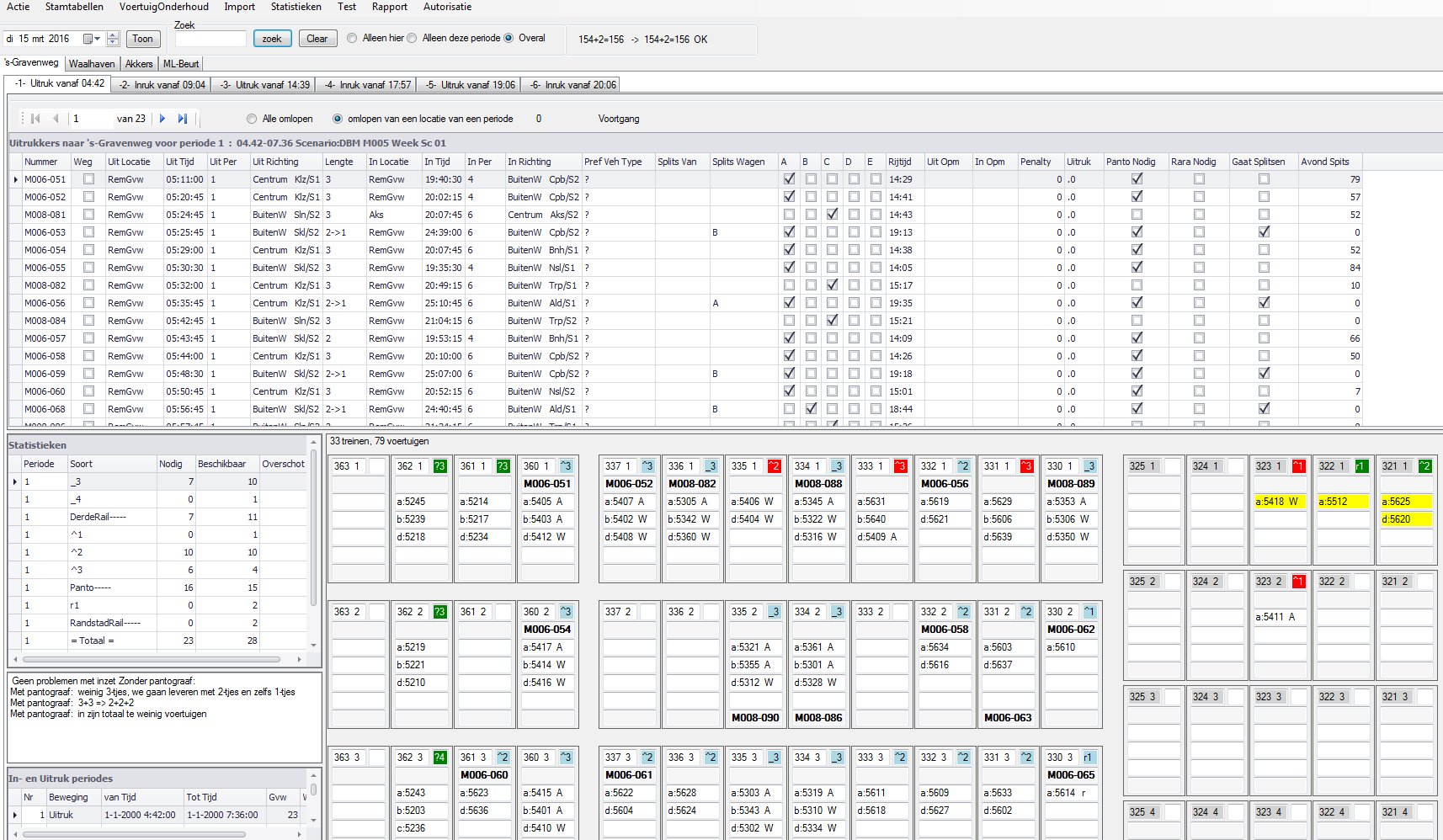Increase date with stepper up arrow
This screenshot has width=1443, height=840.
(114, 35)
